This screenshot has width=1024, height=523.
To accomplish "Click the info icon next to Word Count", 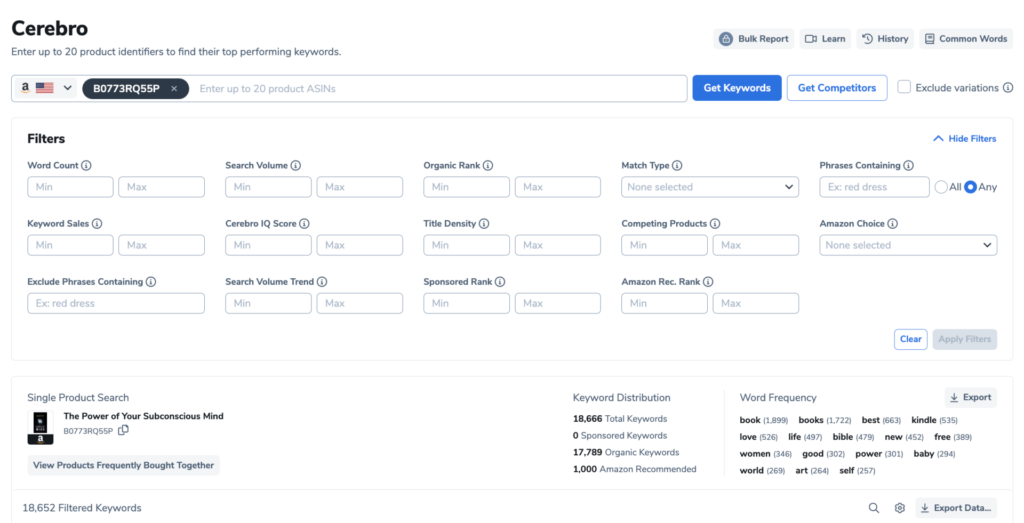I will click(86, 166).
